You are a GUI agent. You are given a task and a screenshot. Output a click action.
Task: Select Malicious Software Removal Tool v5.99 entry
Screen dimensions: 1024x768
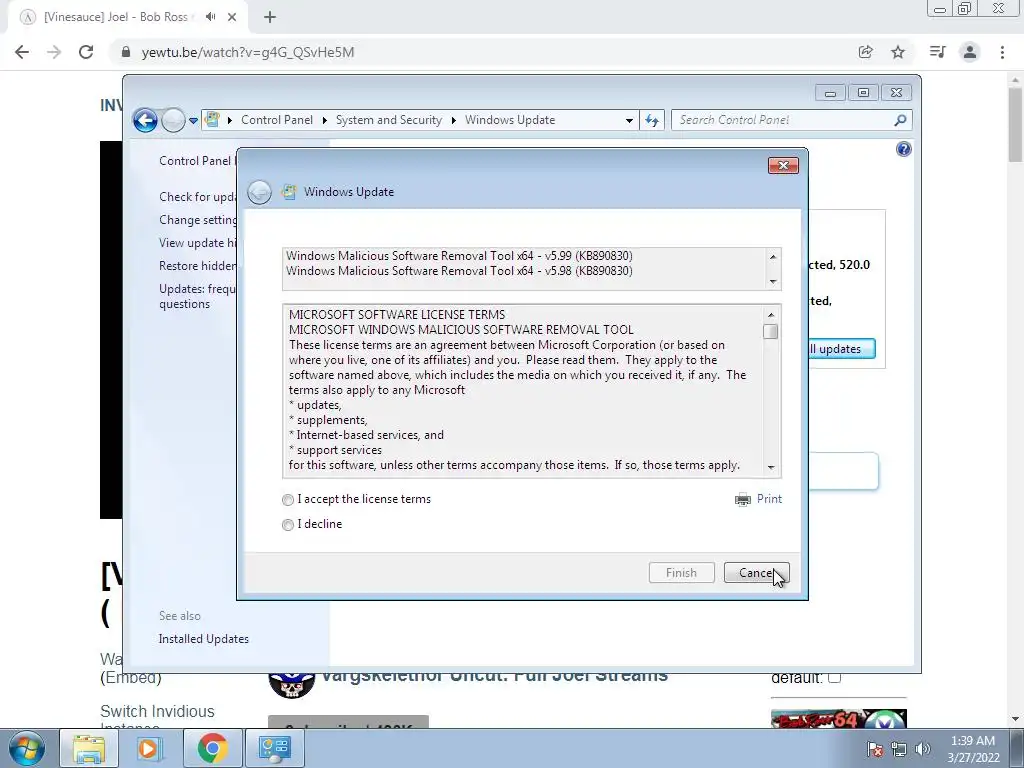(x=459, y=256)
